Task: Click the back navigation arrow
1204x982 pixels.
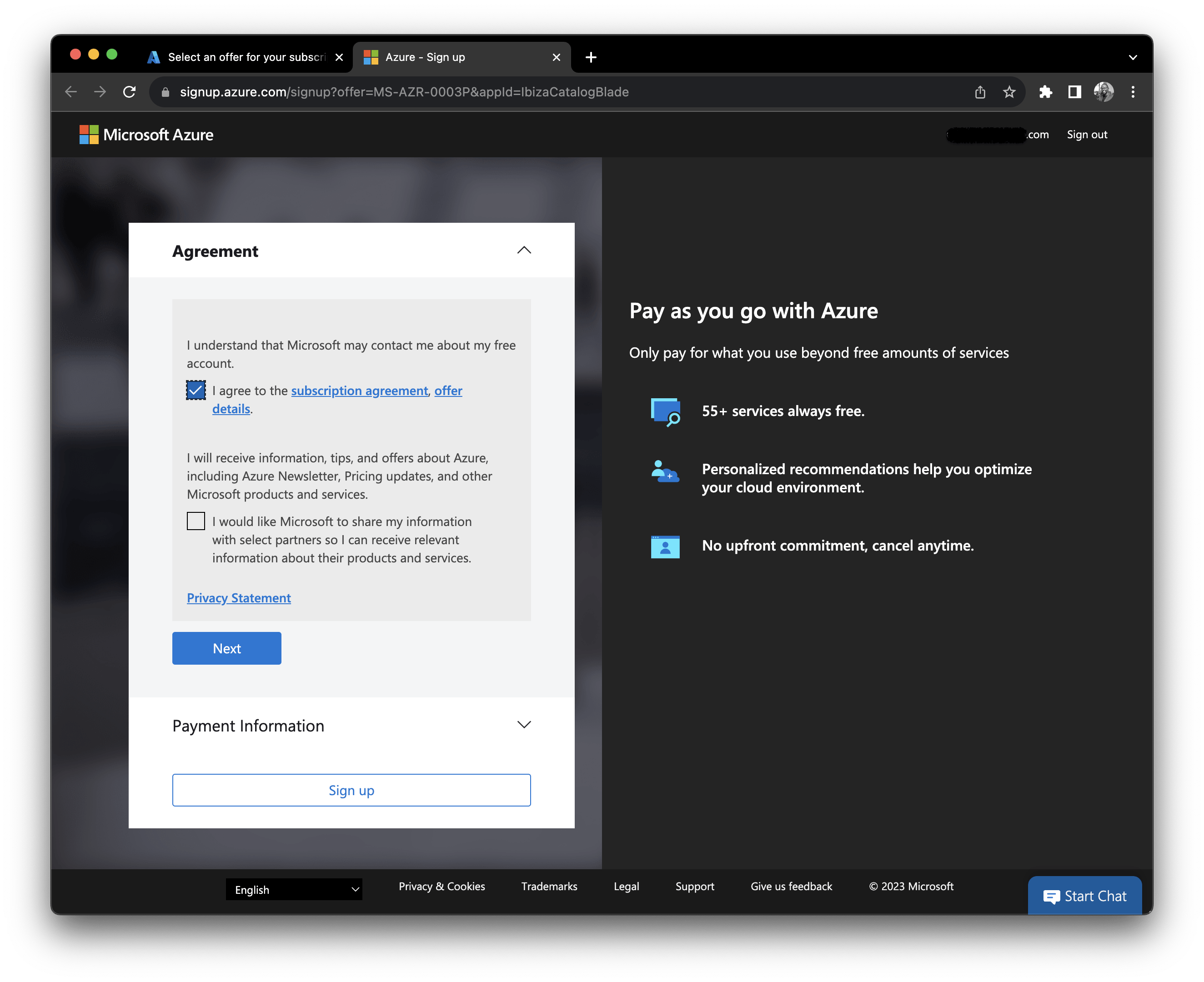Action: click(x=71, y=92)
